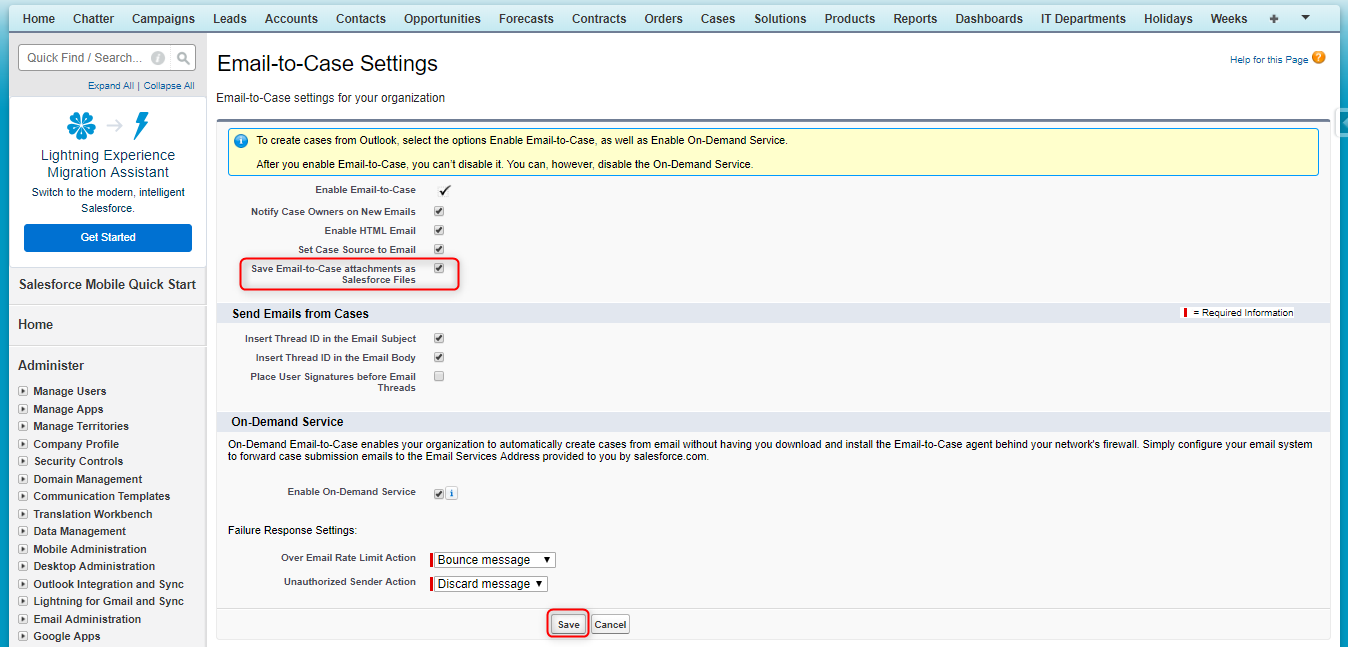Toggle Insert Thread ID in the Email Subject
Viewport: 1348px width, 647px height.
pos(439,338)
